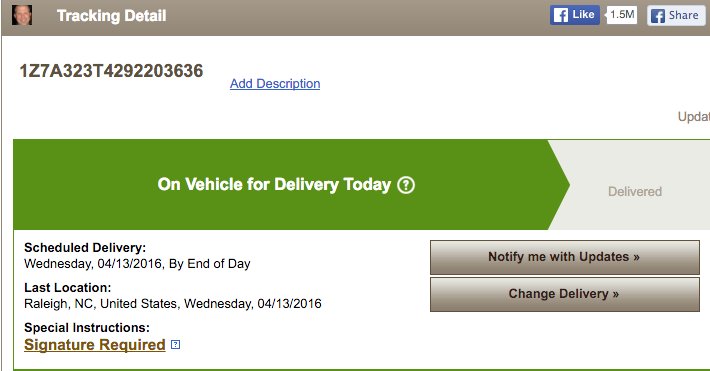Click the help icon beside On Vehicle for Delivery Today

click(x=406, y=185)
